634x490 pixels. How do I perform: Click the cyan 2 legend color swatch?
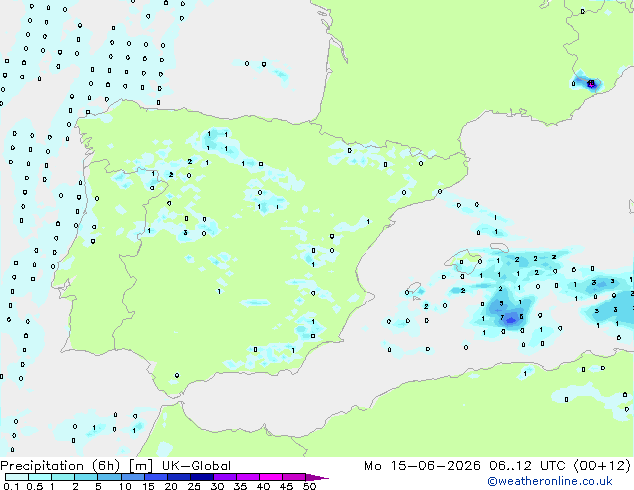pyautogui.click(x=86, y=477)
